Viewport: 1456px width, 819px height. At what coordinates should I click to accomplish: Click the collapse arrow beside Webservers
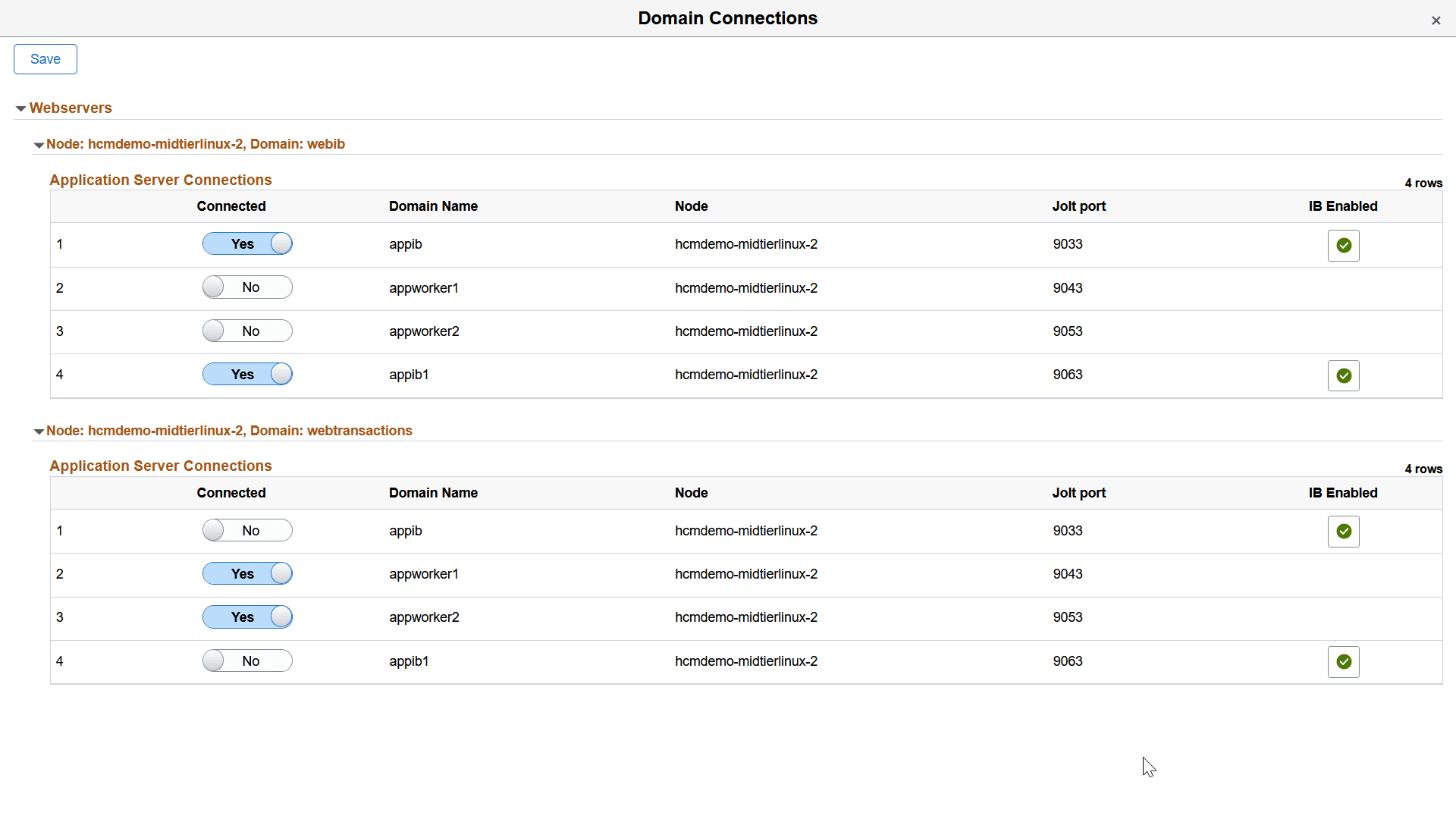click(x=20, y=108)
